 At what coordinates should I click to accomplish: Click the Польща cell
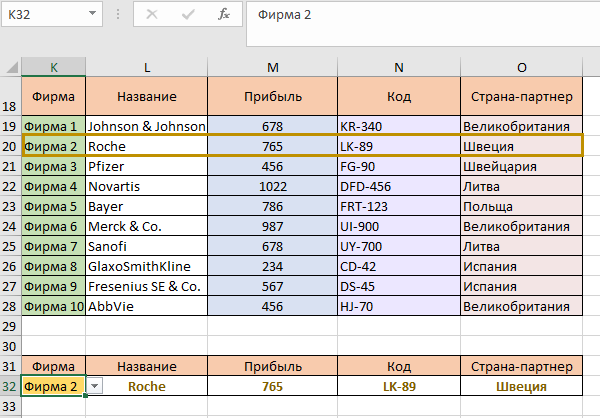point(522,206)
